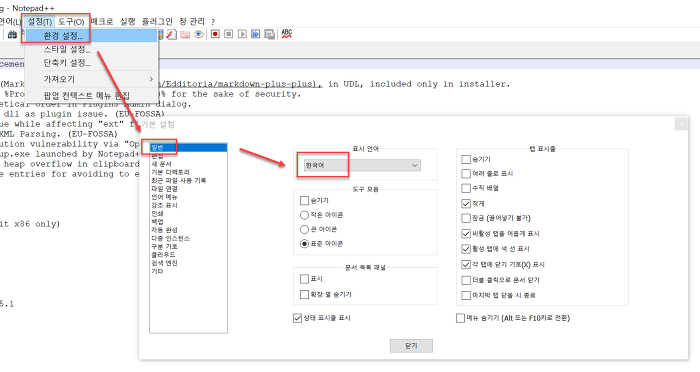Select 검색 엔진 in the category list
This screenshot has width=700, height=372.
pyautogui.click(x=164, y=263)
